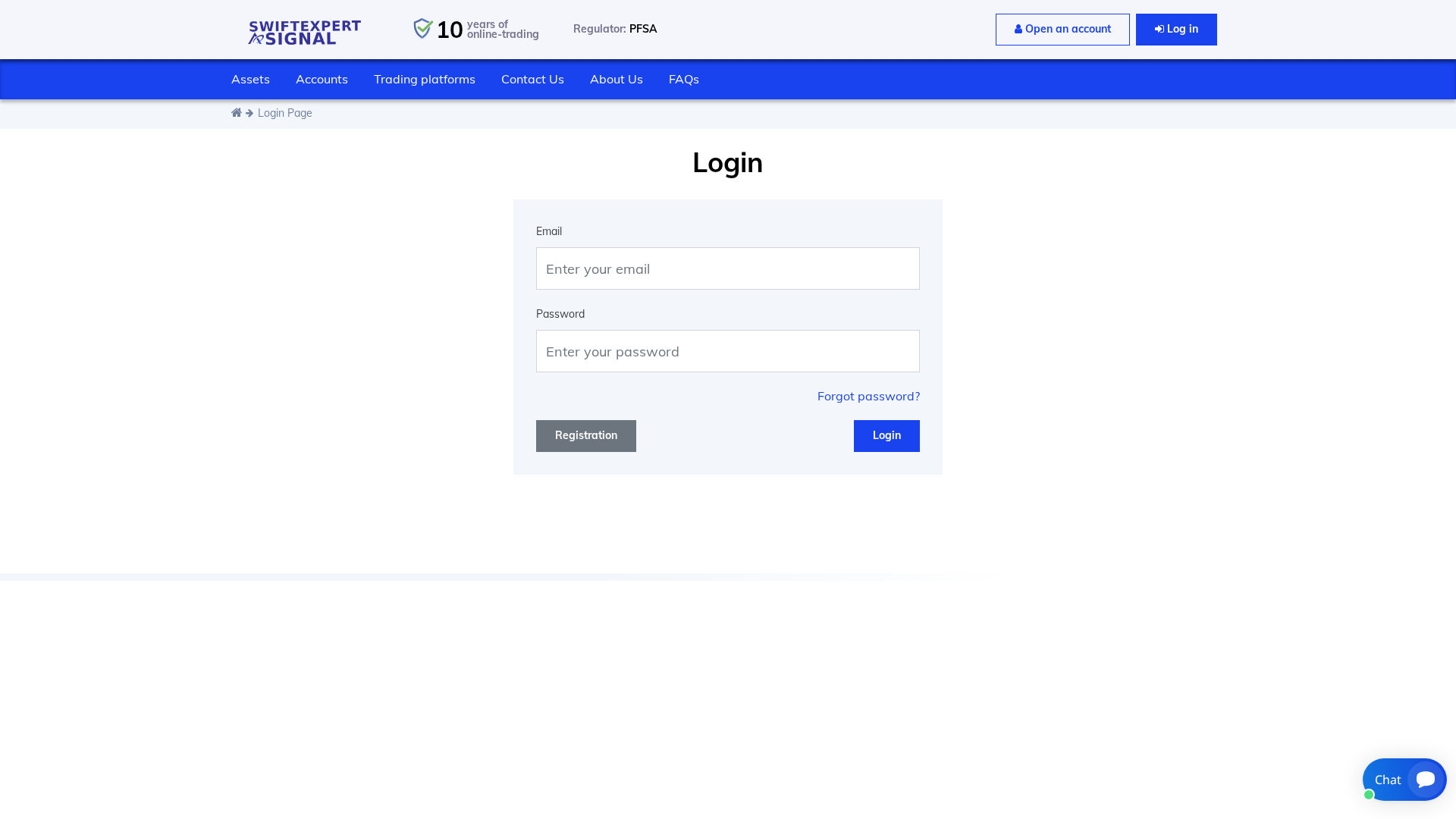Viewport: 1456px width, 819px height.
Task: Click the Login page heading
Action: click(728, 162)
